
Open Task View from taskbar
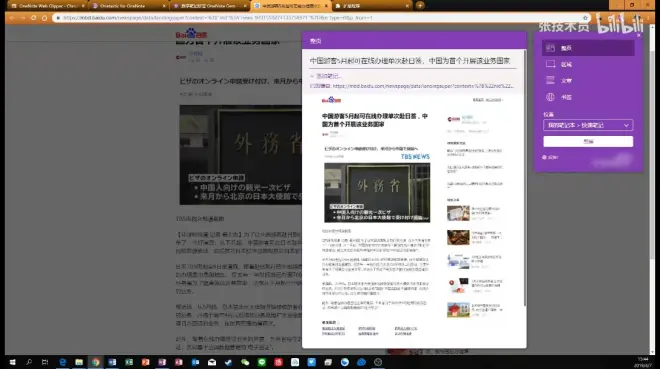[45, 362]
